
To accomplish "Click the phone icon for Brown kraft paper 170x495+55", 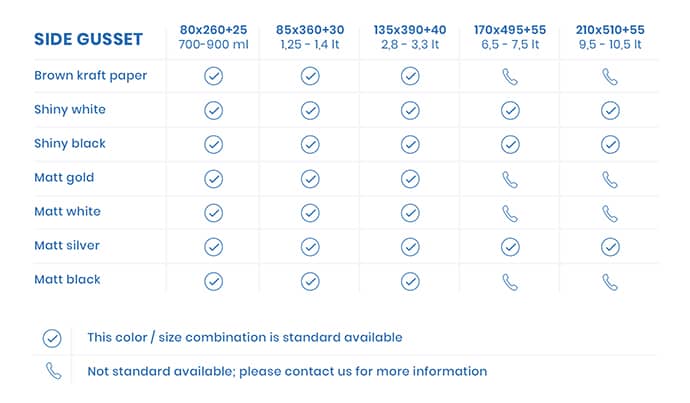I will click(510, 77).
